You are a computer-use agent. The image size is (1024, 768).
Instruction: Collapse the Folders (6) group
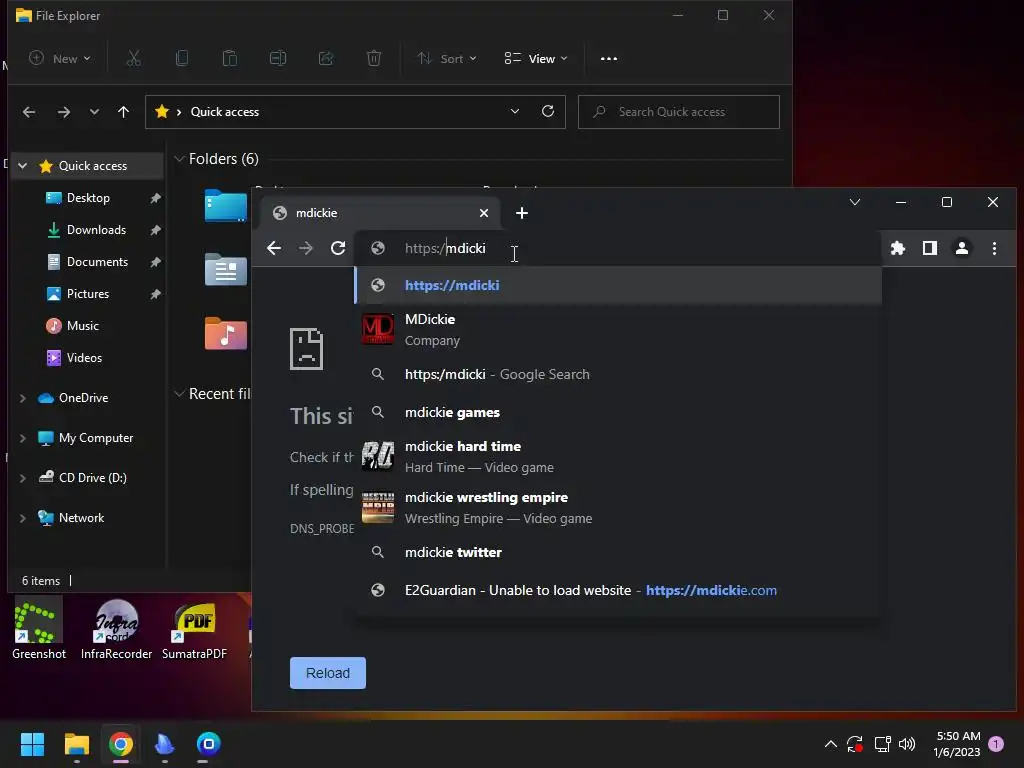point(179,159)
